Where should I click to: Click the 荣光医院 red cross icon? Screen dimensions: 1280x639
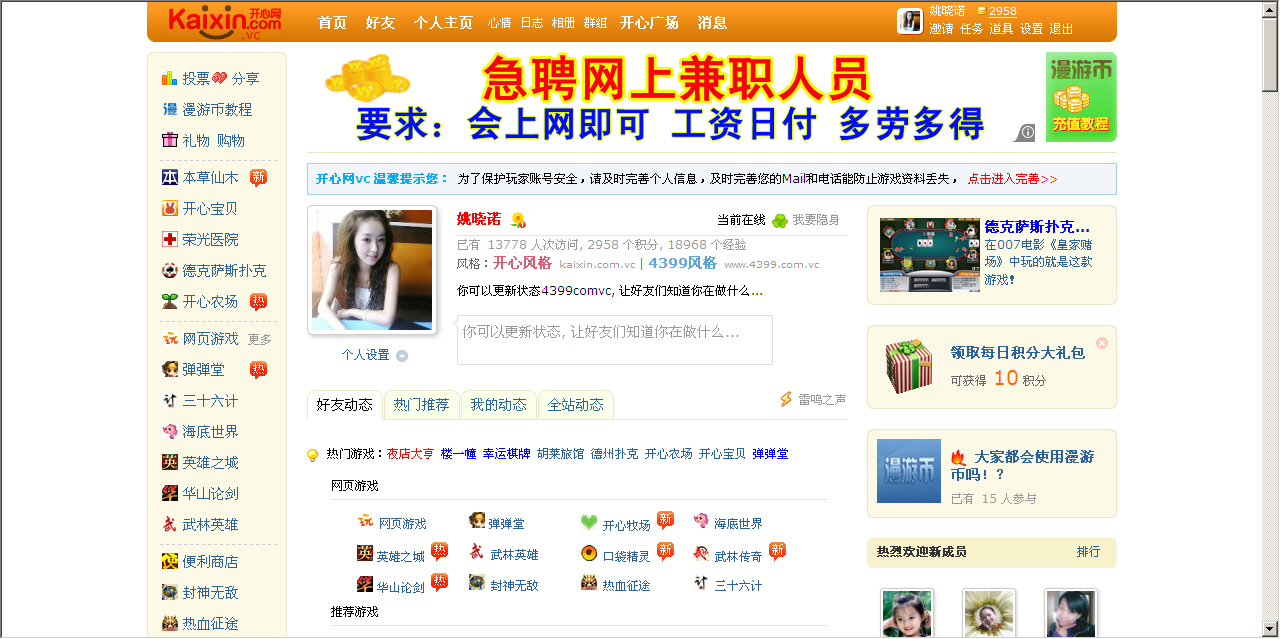[169, 240]
